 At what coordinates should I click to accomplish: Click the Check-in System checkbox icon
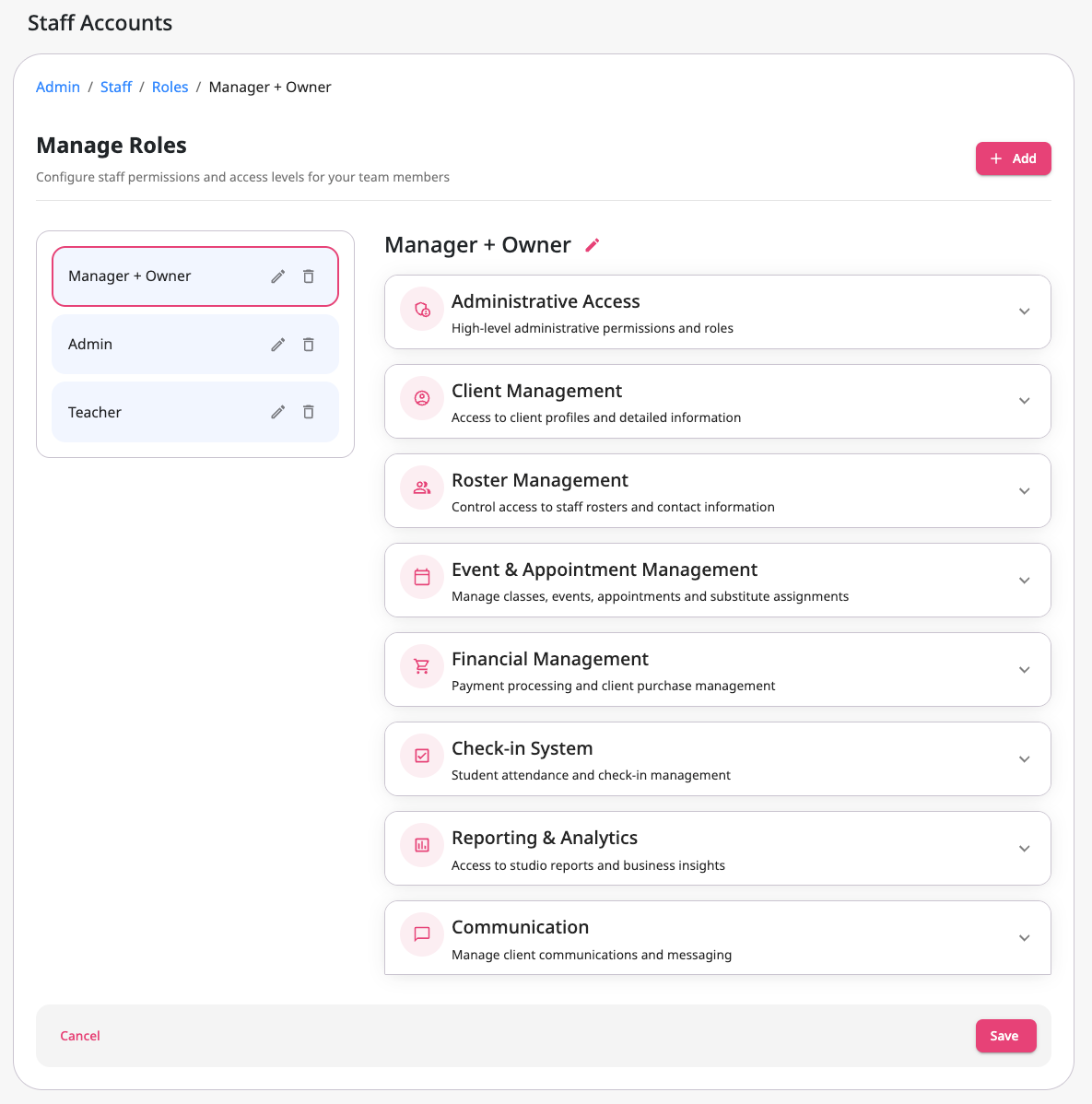click(x=422, y=757)
